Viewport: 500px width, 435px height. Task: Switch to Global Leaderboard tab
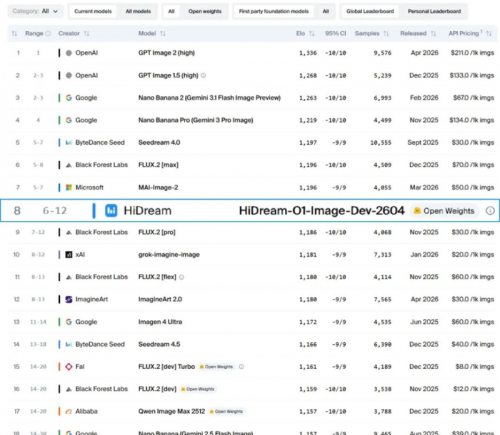[370, 11]
